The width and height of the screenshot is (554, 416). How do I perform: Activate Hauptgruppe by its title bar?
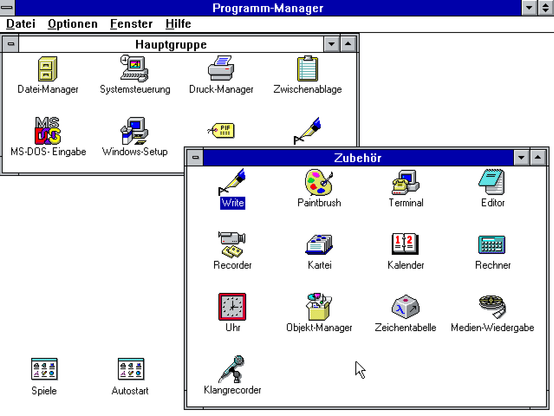tap(171, 44)
